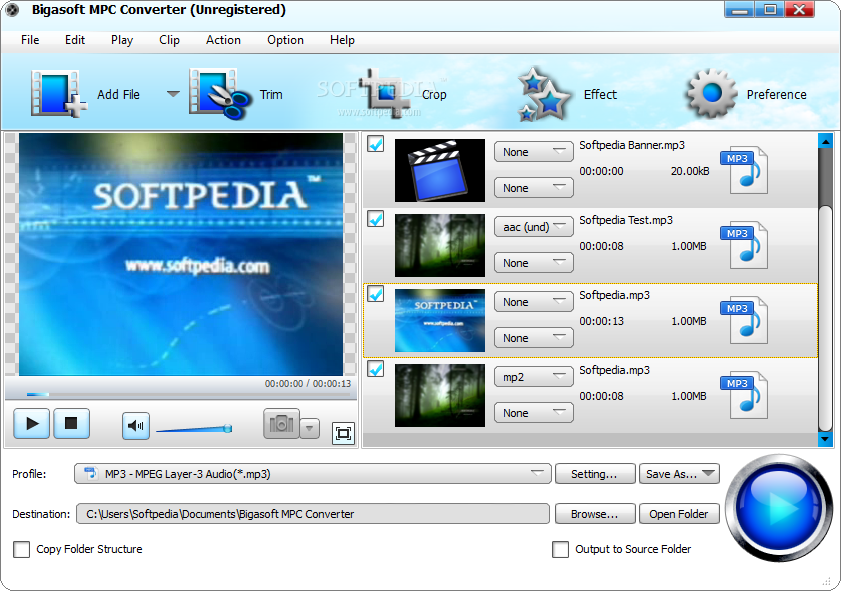Open the Edit menu
The image size is (841, 591).
[x=75, y=40]
